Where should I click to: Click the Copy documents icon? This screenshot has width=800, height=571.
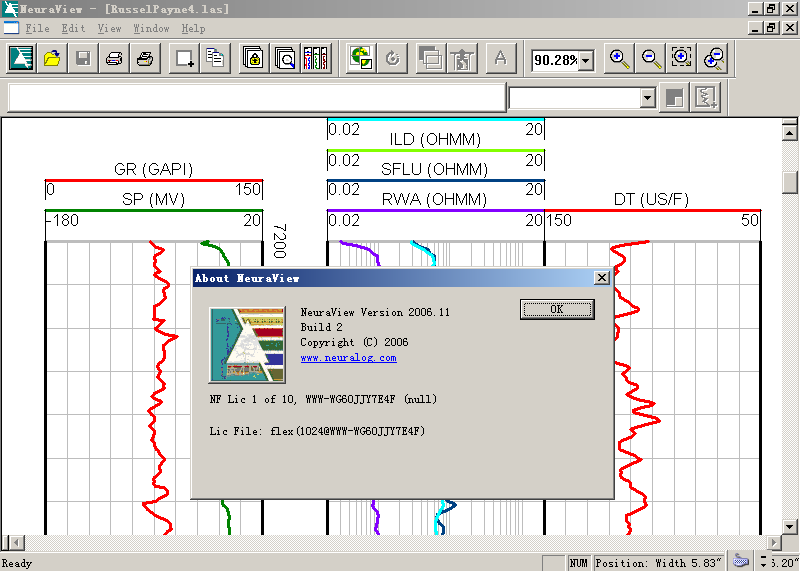[x=215, y=58]
